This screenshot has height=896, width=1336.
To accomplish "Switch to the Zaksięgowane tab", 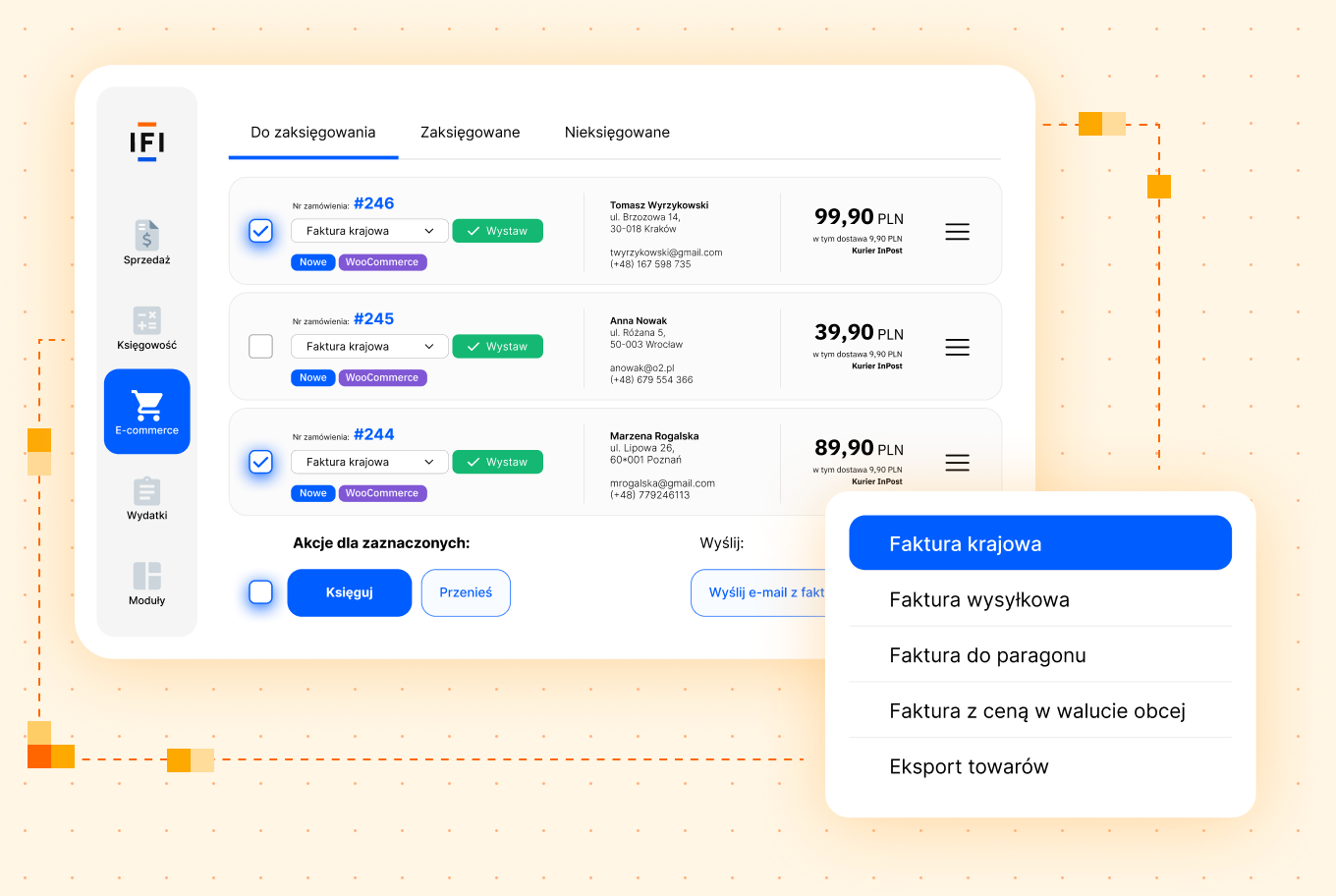I will [x=471, y=133].
